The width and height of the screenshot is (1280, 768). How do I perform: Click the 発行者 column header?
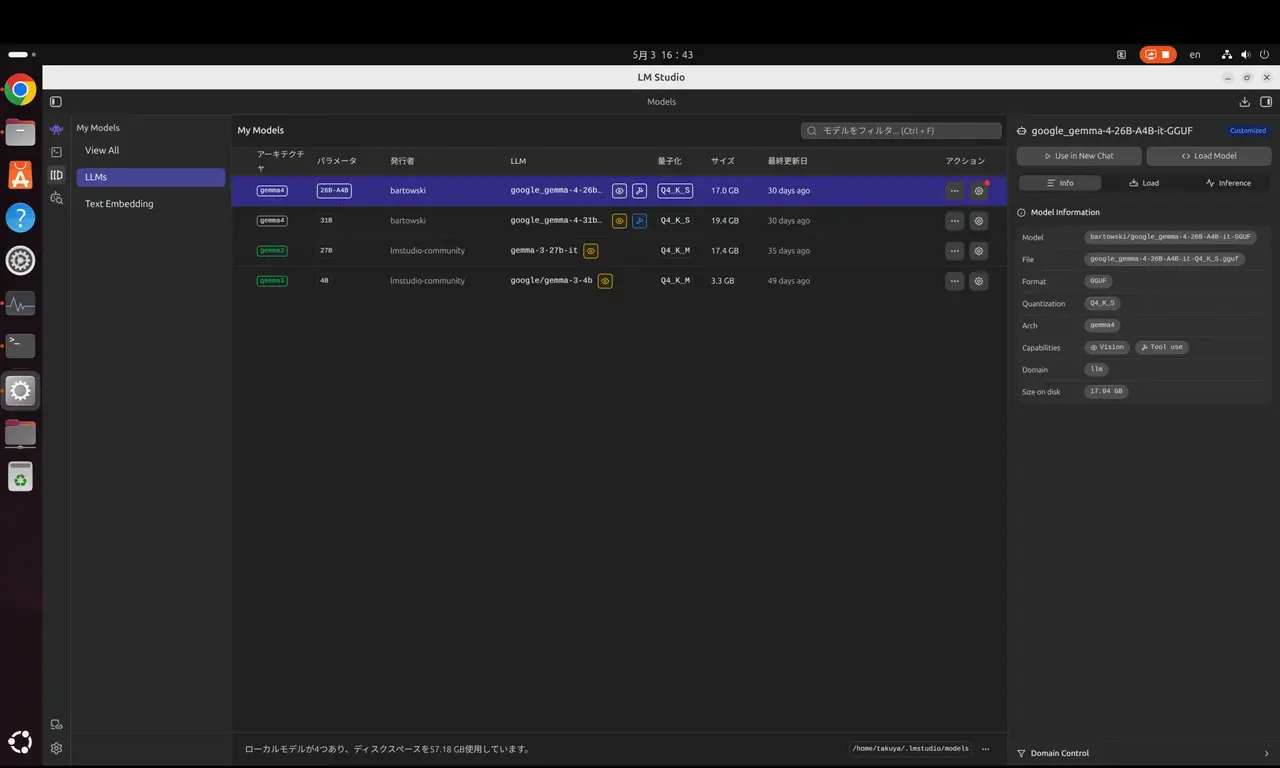402,161
